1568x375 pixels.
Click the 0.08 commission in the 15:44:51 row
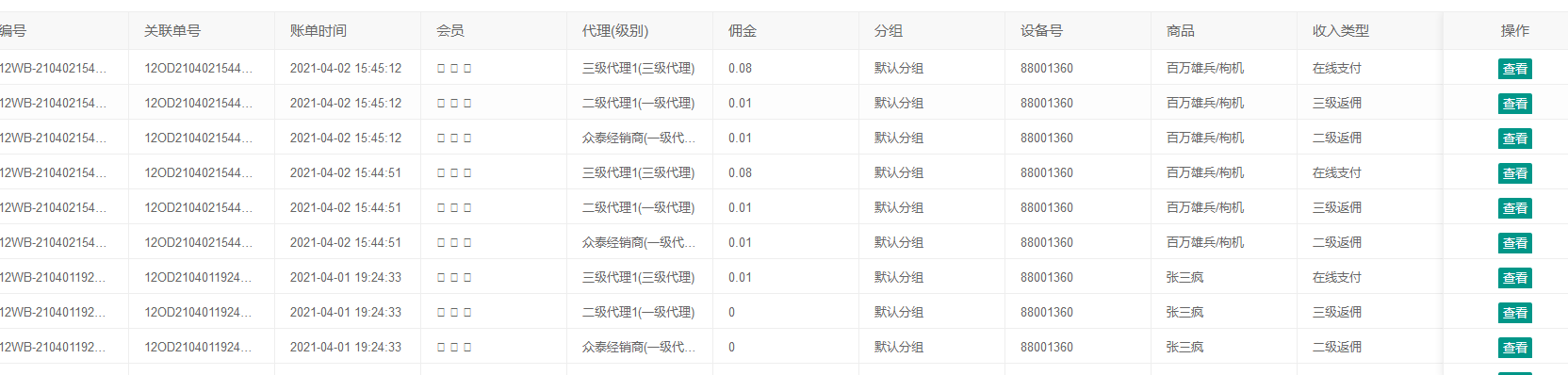coord(740,173)
